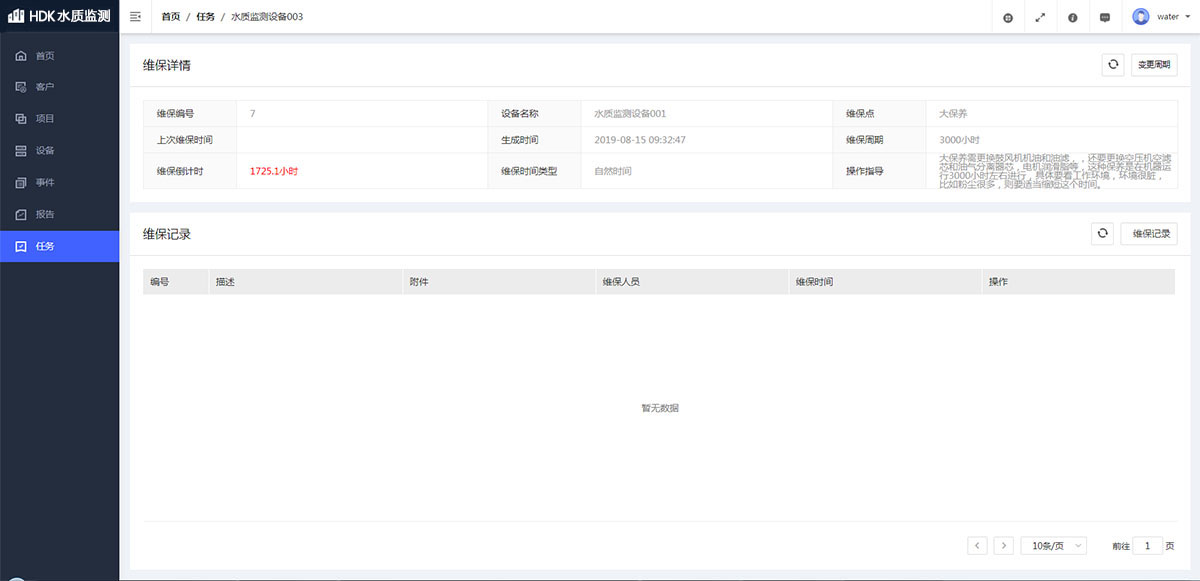Collapse the sidebar with the hamburger icon

(x=135, y=17)
